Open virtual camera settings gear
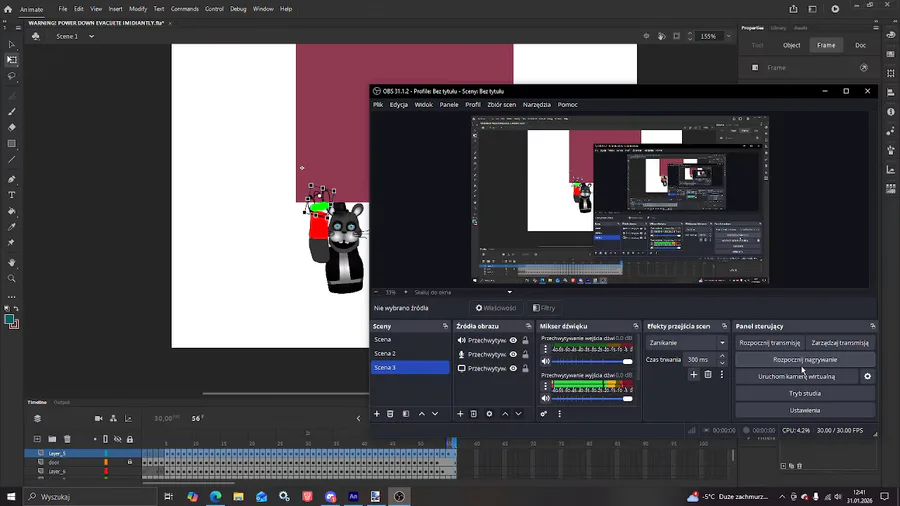 pos(867,376)
